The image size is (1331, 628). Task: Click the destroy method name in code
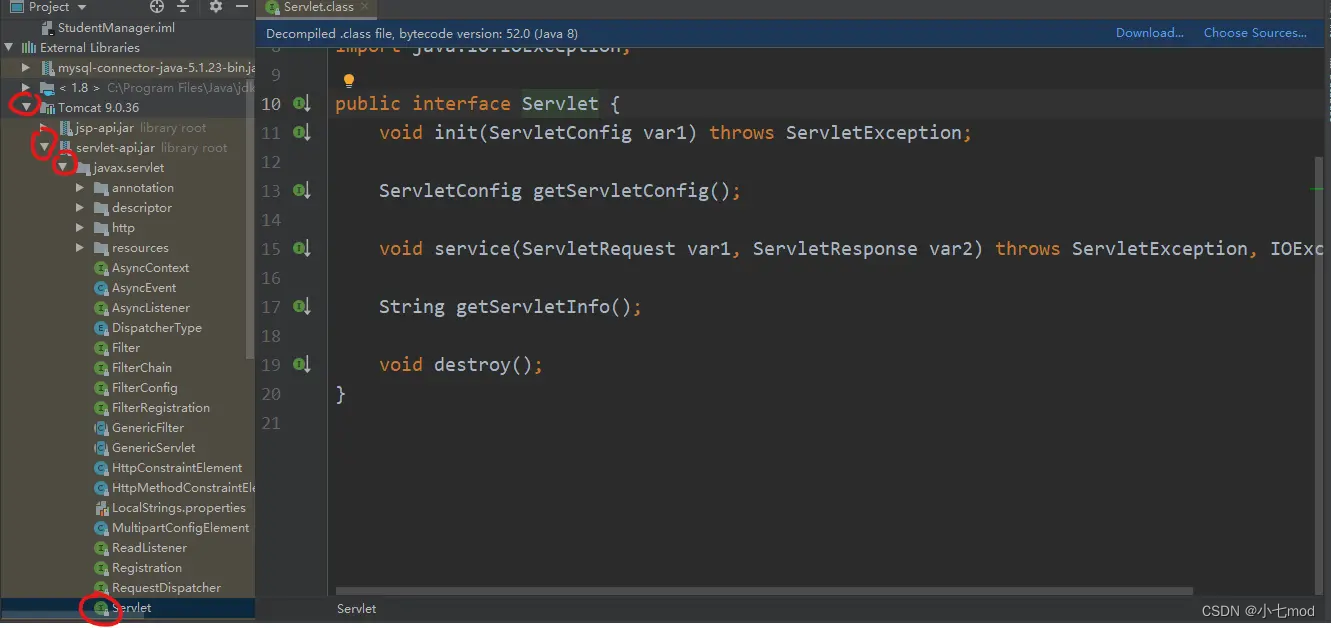472,365
